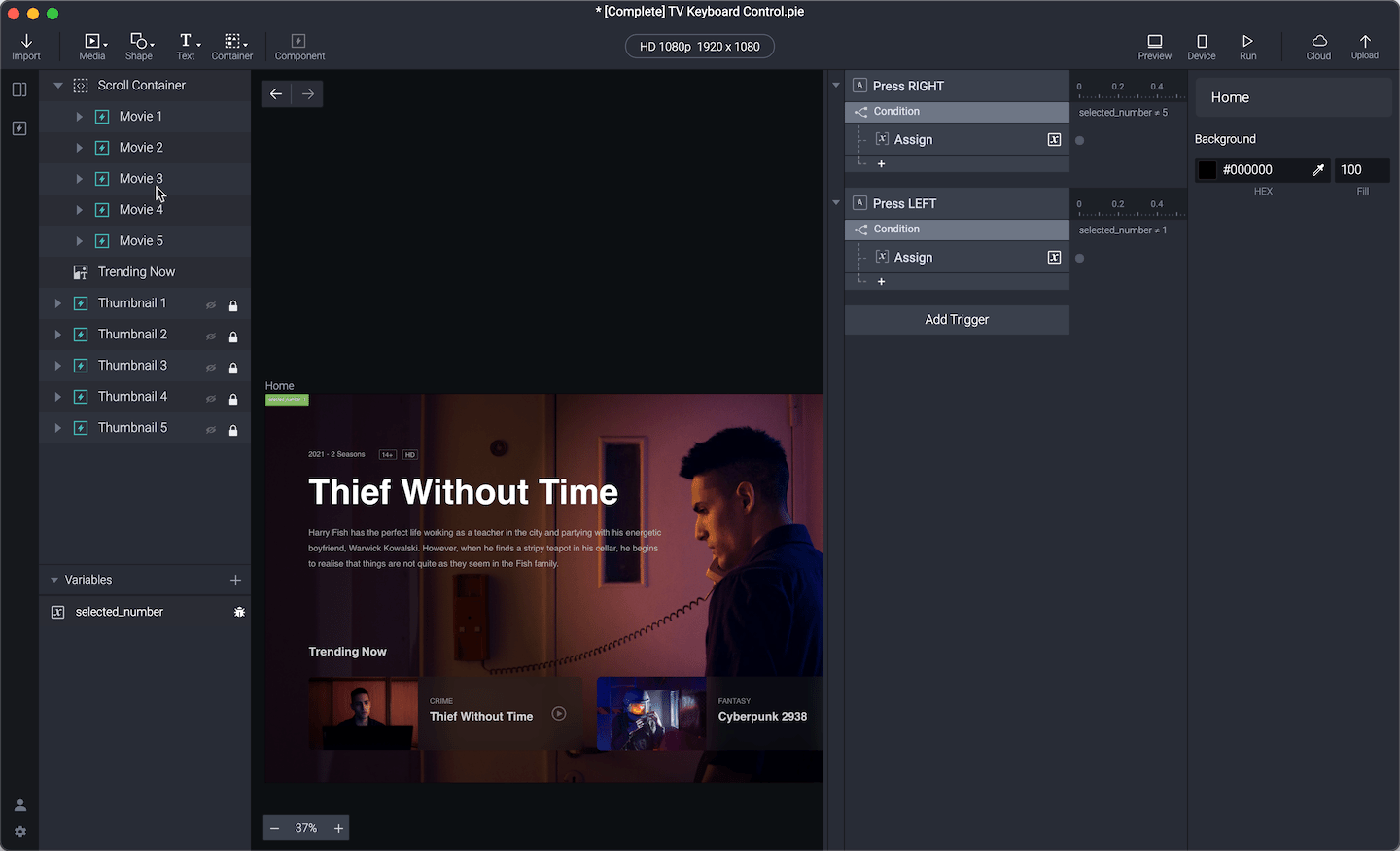The height and width of the screenshot is (851, 1400).
Task: Collapse the Press LEFT trigger
Action: coord(836,203)
